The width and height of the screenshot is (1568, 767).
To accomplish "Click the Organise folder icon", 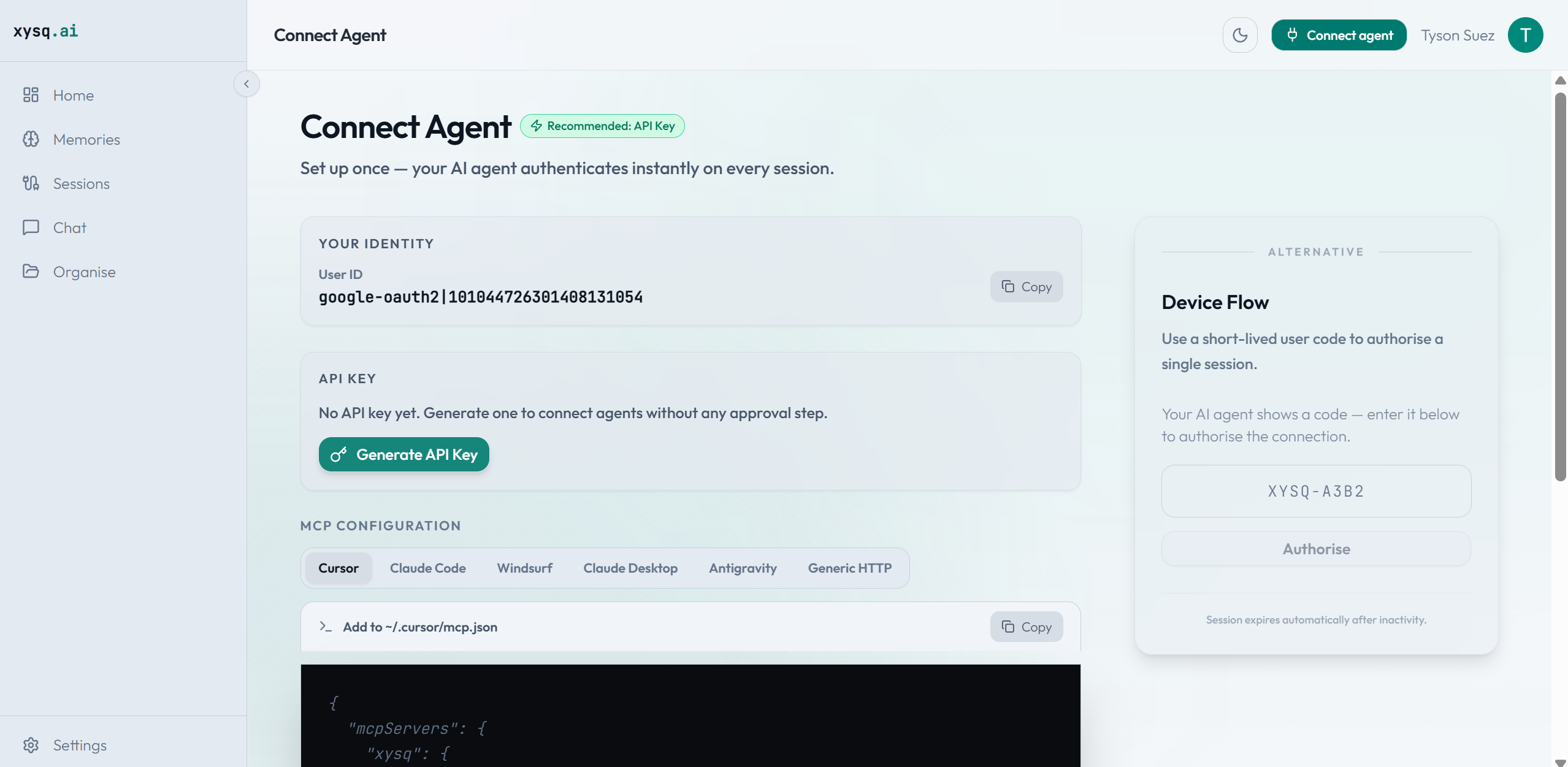I will [x=31, y=271].
